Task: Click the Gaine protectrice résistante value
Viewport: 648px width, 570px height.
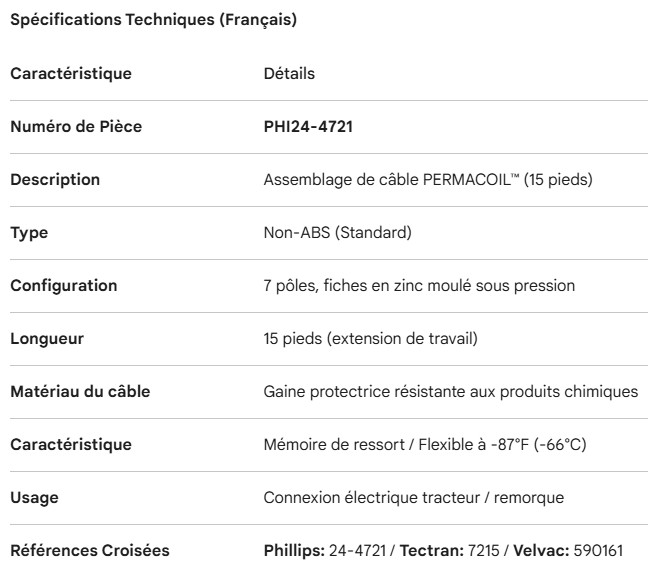Action: click(450, 392)
